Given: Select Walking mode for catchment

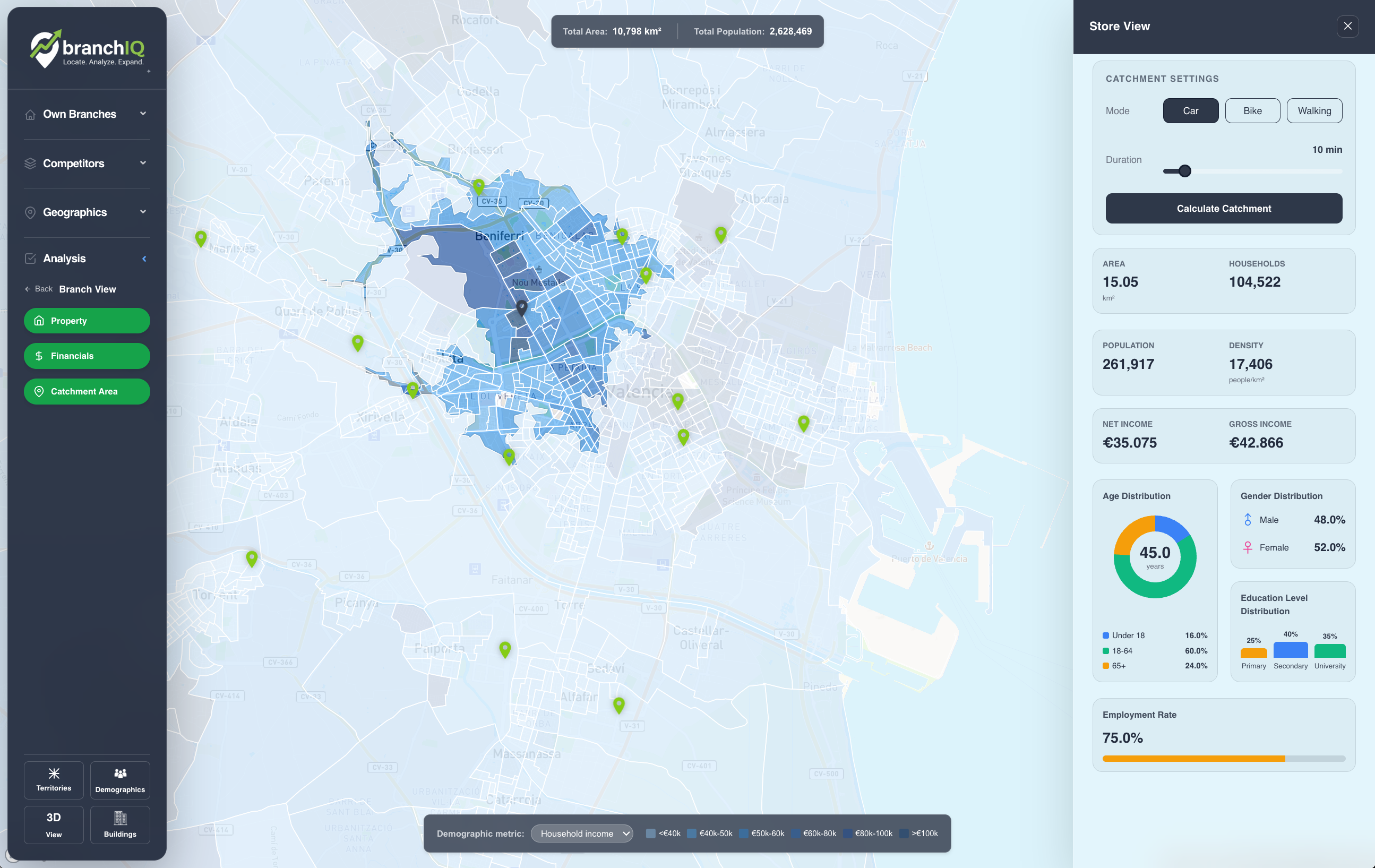Looking at the screenshot, I should pyautogui.click(x=1314, y=110).
